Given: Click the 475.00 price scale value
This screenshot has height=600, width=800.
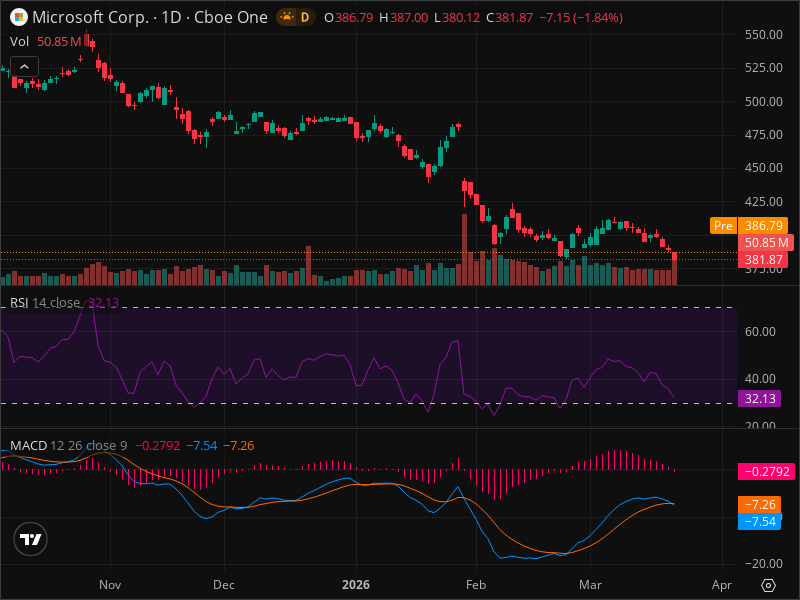Looking at the screenshot, I should pos(763,135).
